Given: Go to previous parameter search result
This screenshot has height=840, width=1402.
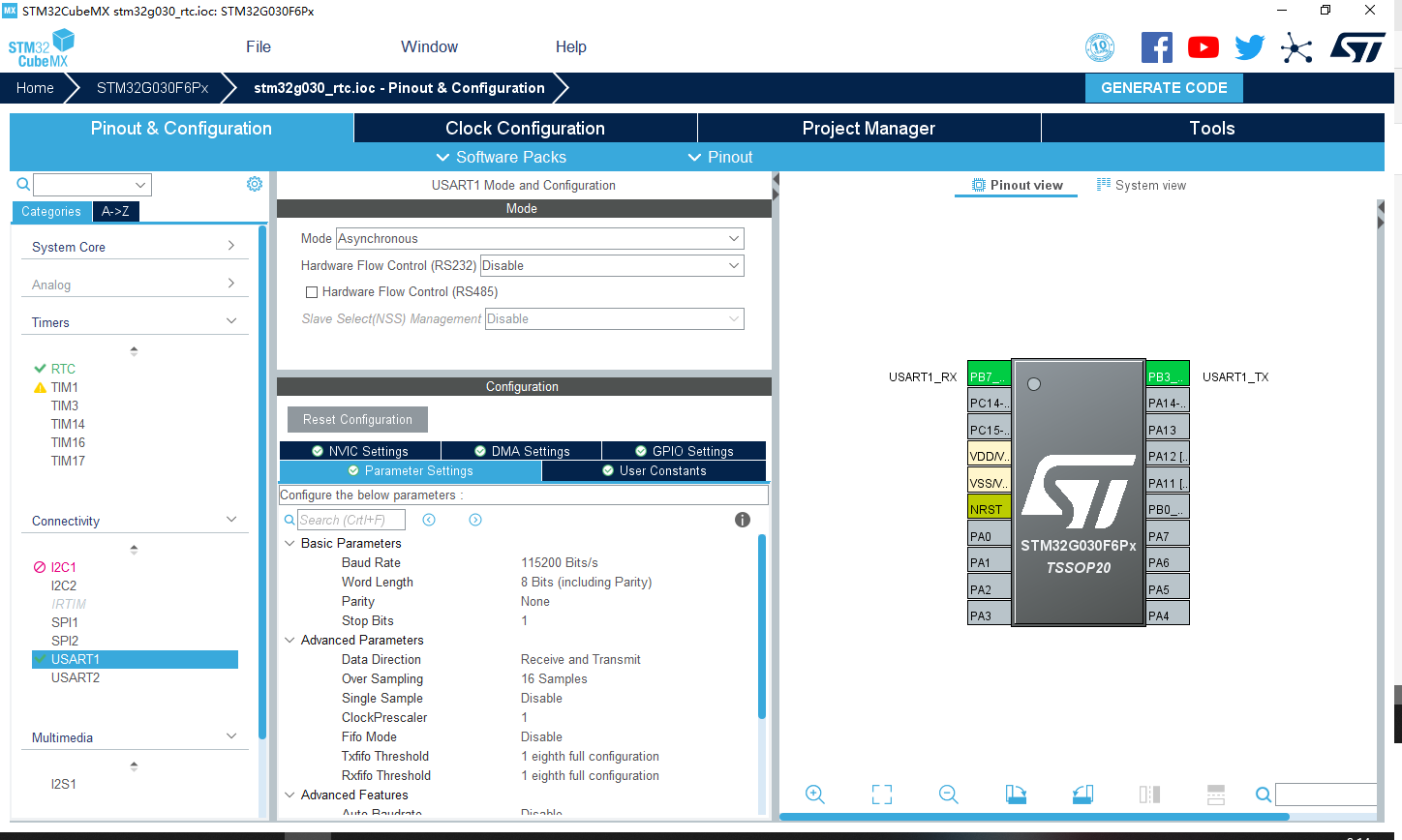Looking at the screenshot, I should click(429, 520).
